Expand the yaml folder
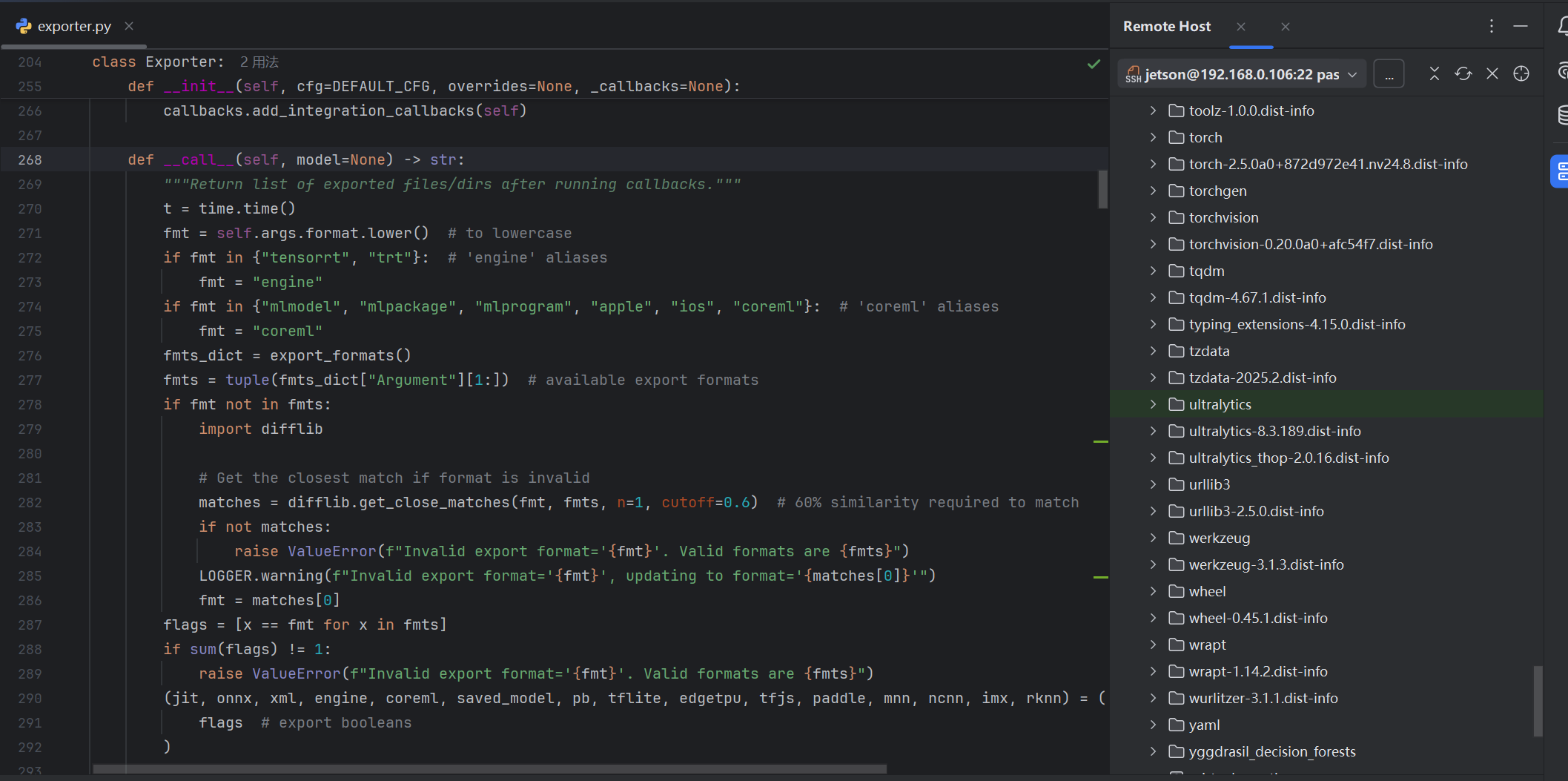The height and width of the screenshot is (781, 1568). pyautogui.click(x=1153, y=725)
